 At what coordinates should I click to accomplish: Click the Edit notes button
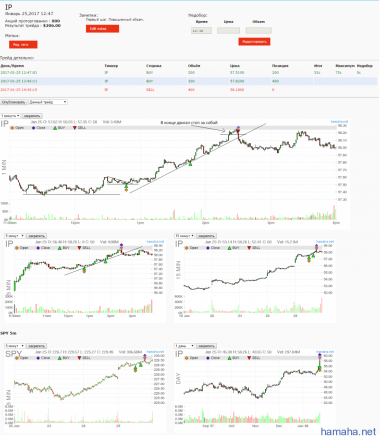pos(102,29)
